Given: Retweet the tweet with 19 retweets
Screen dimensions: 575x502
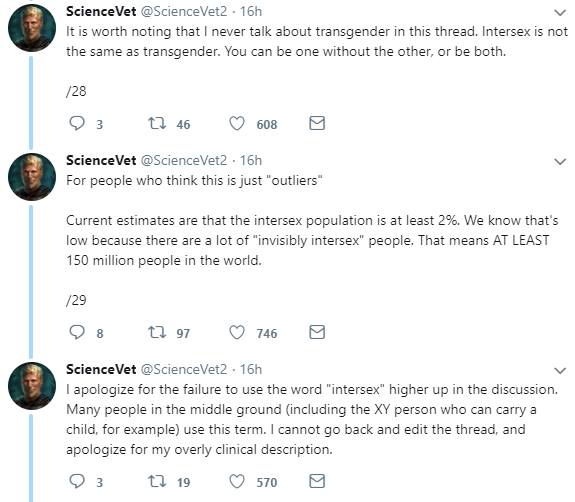Looking at the screenshot, I should tap(157, 481).
